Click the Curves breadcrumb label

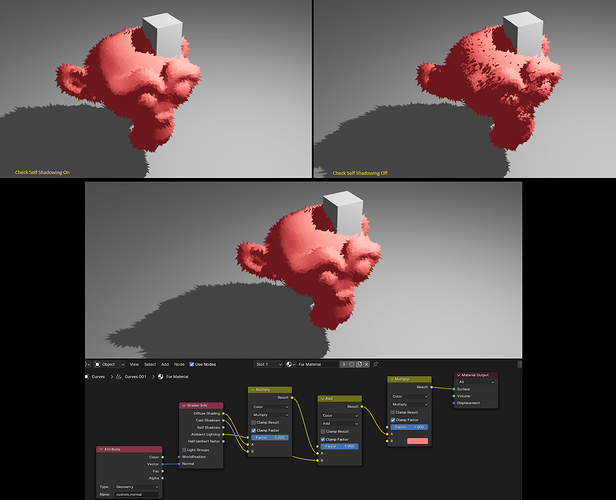coord(98,377)
